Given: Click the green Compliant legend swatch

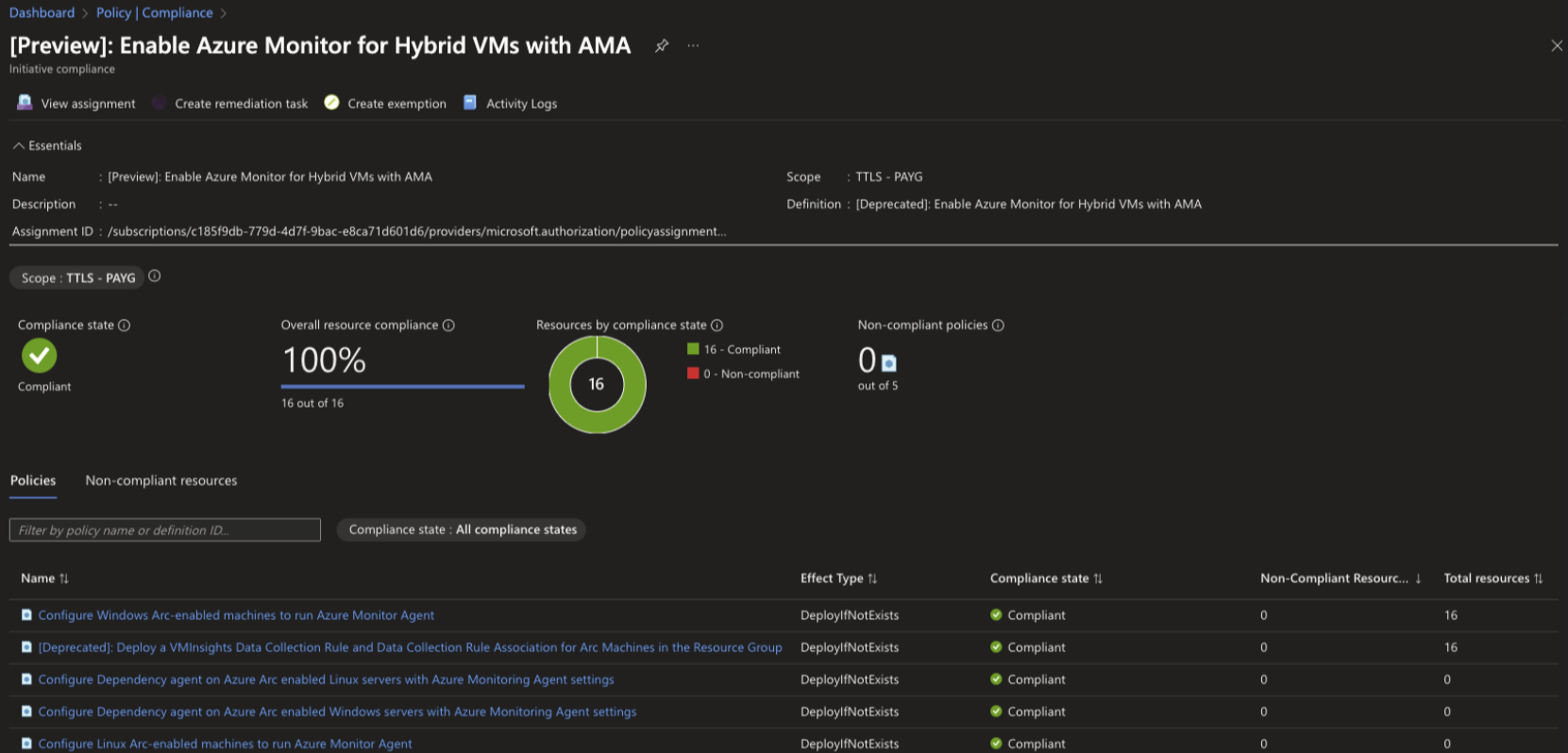Looking at the screenshot, I should tap(693, 349).
